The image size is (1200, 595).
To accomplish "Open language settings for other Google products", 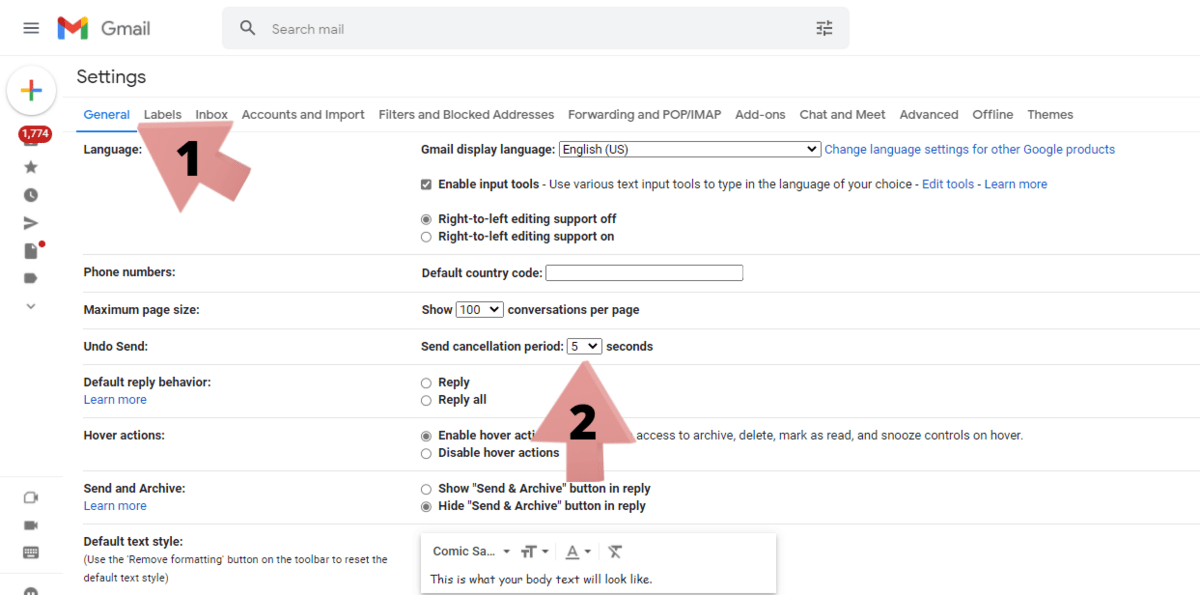I will [x=969, y=149].
